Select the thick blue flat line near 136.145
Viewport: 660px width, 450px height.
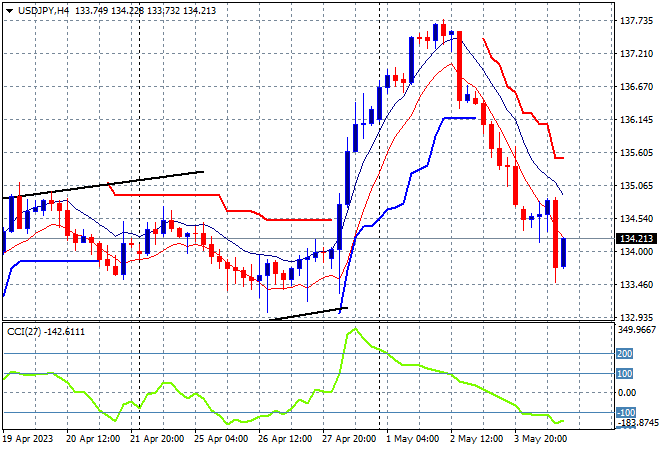(460, 118)
